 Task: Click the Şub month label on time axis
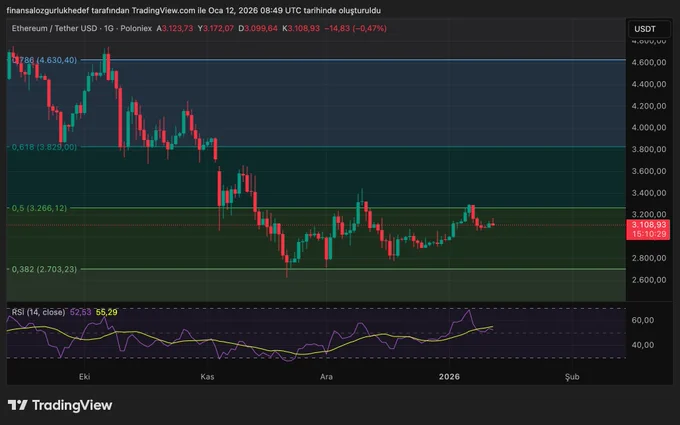pos(572,376)
